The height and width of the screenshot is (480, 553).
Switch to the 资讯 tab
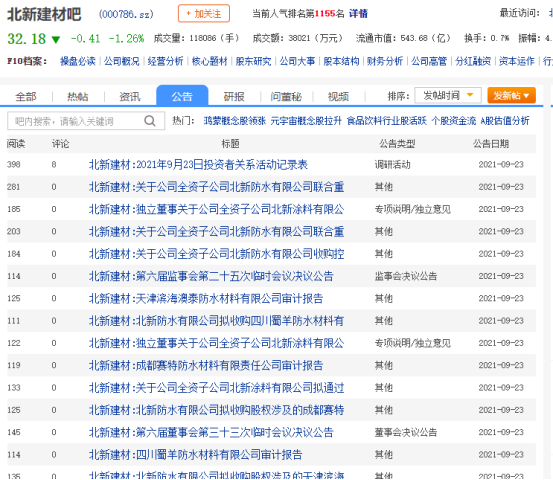[x=130, y=96]
